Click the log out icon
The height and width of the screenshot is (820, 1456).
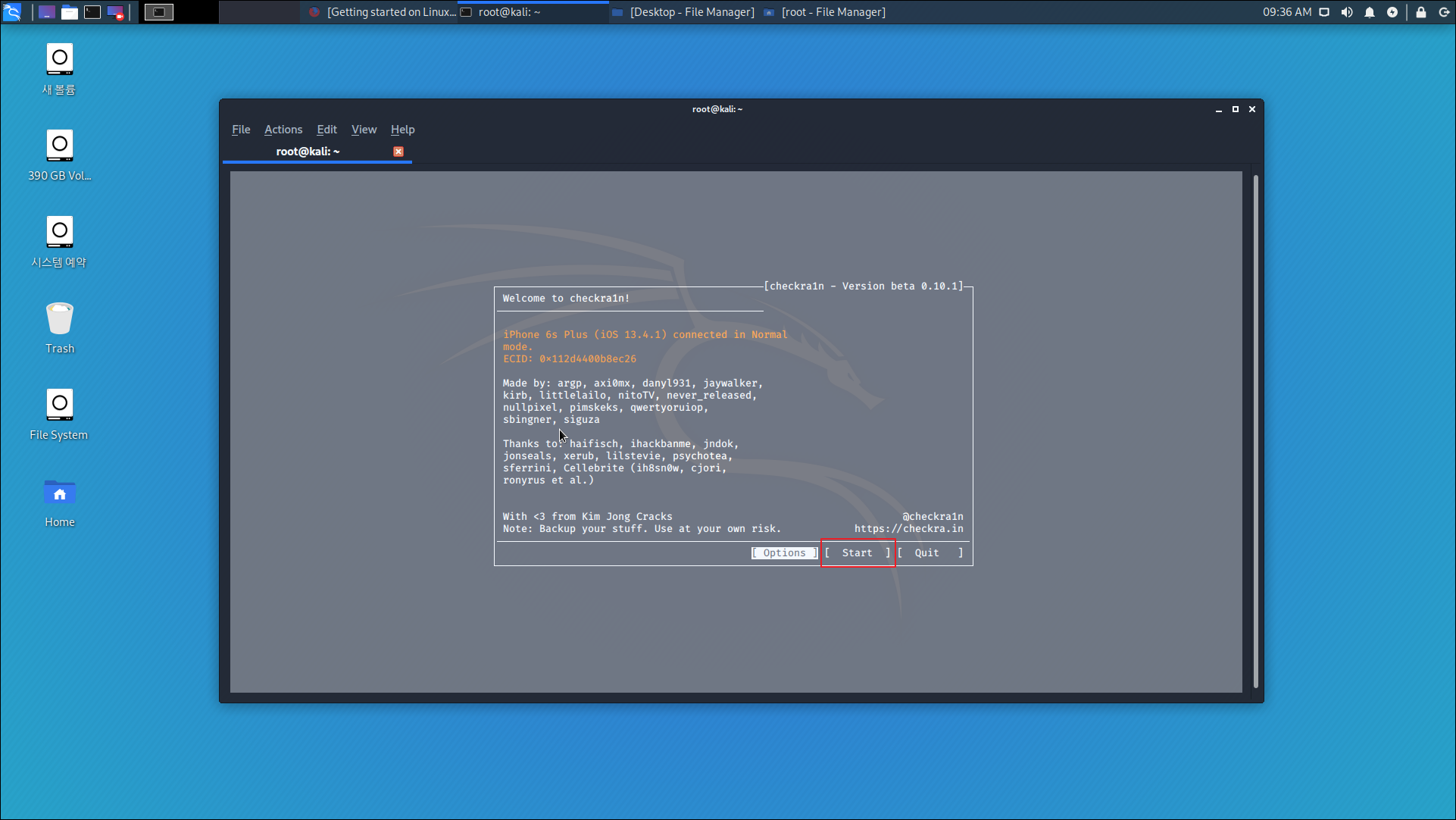tap(1444, 12)
